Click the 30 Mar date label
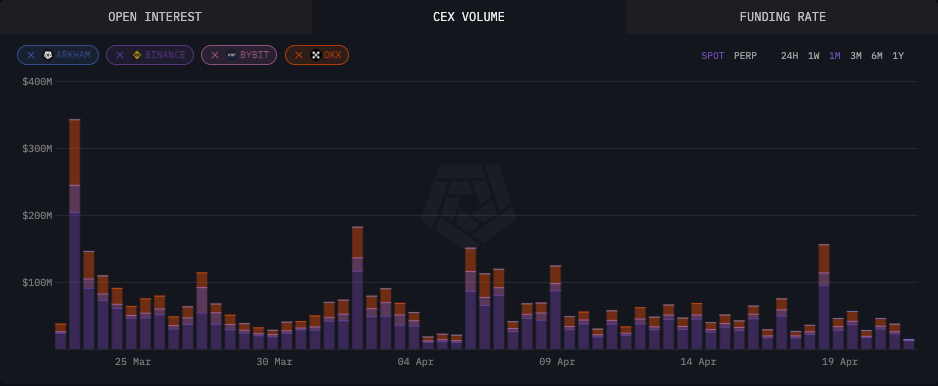The image size is (938, 386). 275,362
